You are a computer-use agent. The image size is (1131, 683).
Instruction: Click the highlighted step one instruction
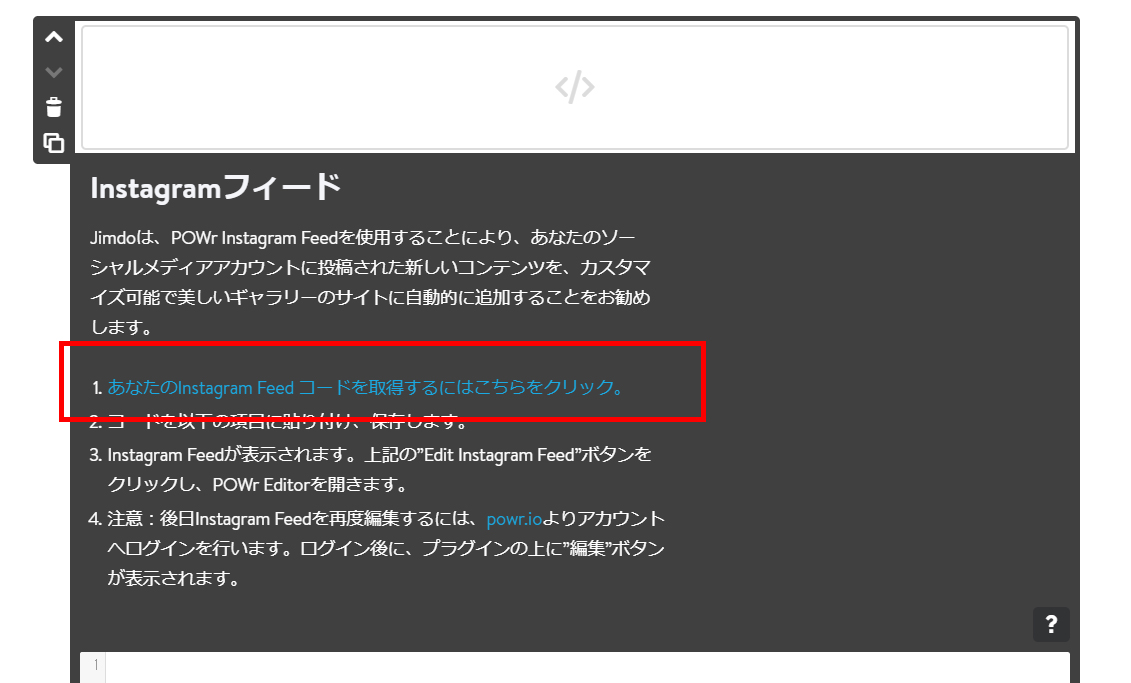365,385
